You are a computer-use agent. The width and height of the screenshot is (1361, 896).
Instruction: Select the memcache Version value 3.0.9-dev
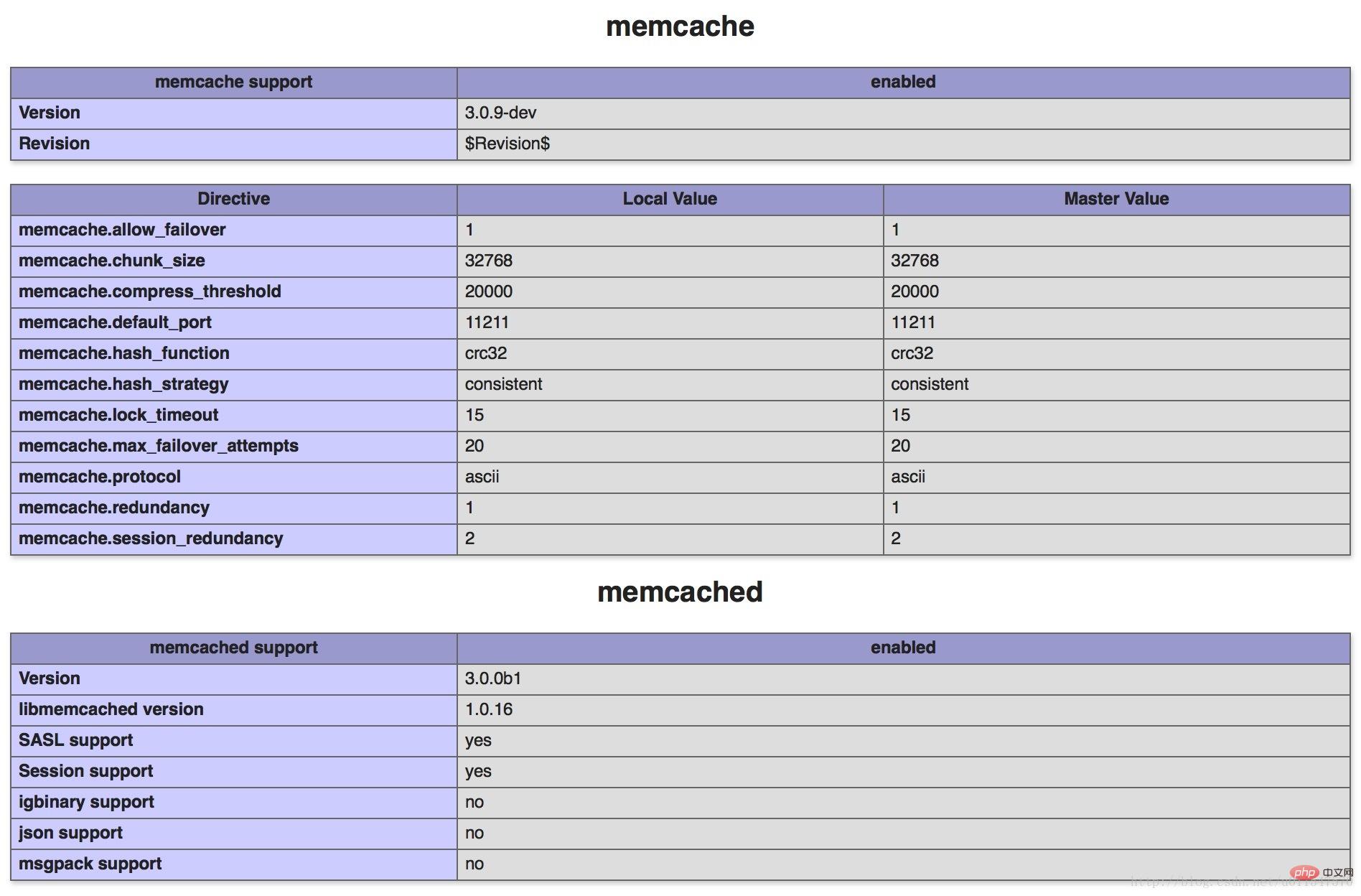pyautogui.click(x=500, y=113)
